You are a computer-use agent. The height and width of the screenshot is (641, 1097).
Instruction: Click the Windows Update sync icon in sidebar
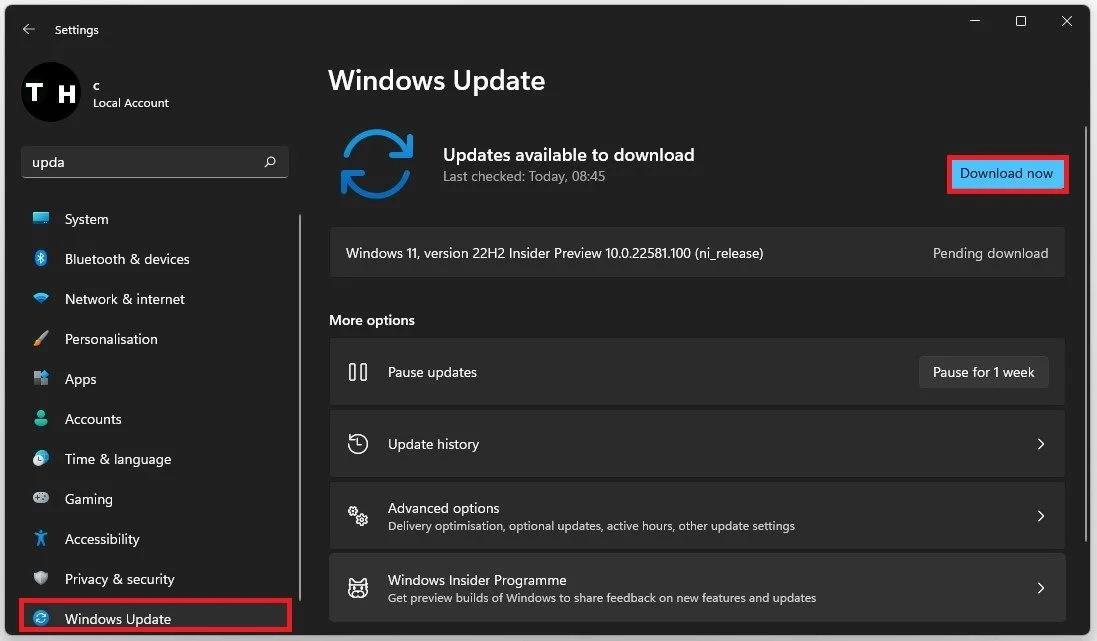[x=41, y=618]
